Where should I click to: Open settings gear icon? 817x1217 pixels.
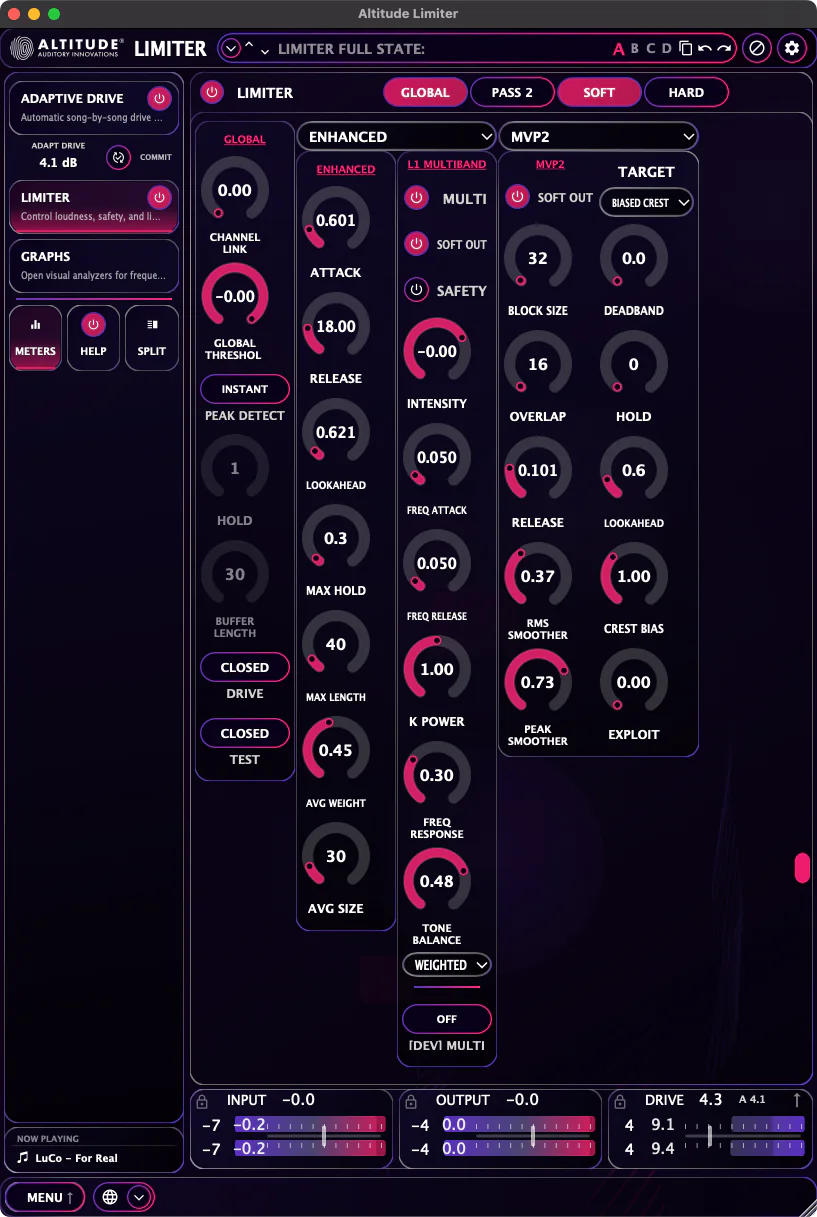tap(792, 48)
